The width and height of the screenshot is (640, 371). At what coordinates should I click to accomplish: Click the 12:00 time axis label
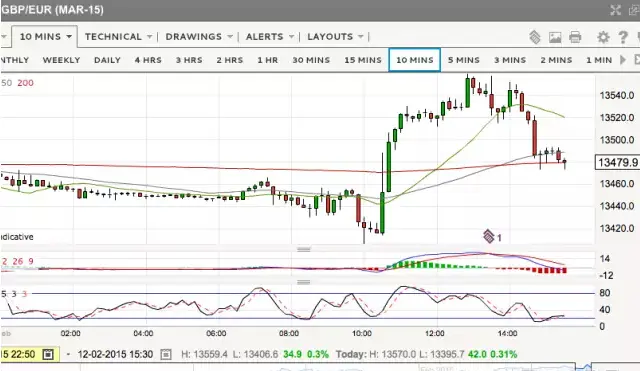click(x=435, y=333)
